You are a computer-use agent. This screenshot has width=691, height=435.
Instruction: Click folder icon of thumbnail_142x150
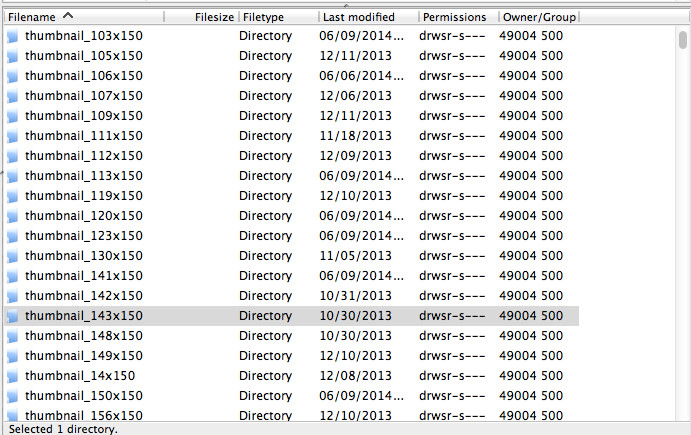click(12, 296)
